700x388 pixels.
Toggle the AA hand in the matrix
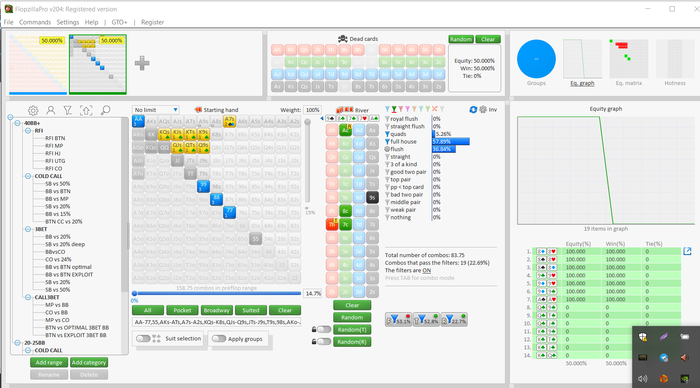[x=138, y=121]
